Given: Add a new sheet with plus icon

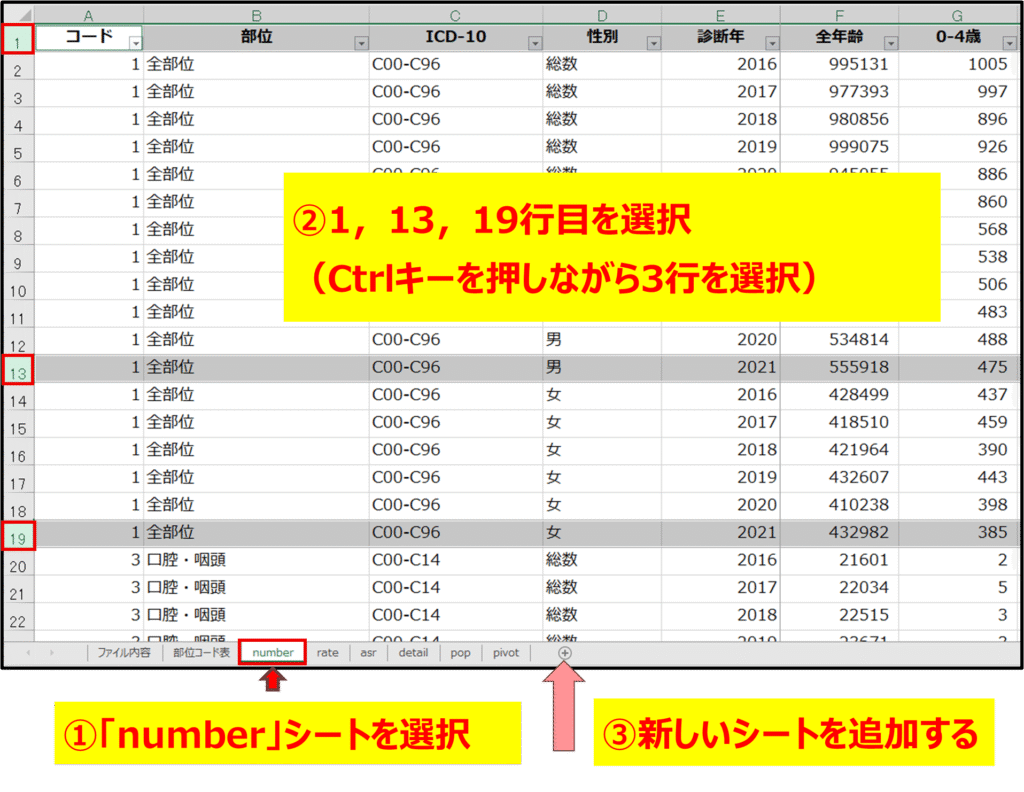Looking at the screenshot, I should (x=565, y=652).
